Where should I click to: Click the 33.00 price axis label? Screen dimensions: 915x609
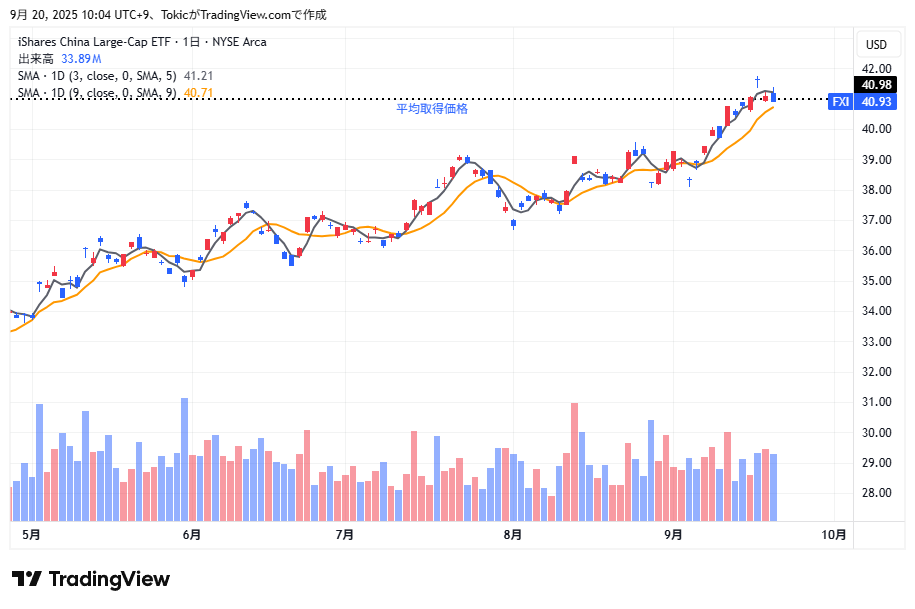[x=876, y=341]
